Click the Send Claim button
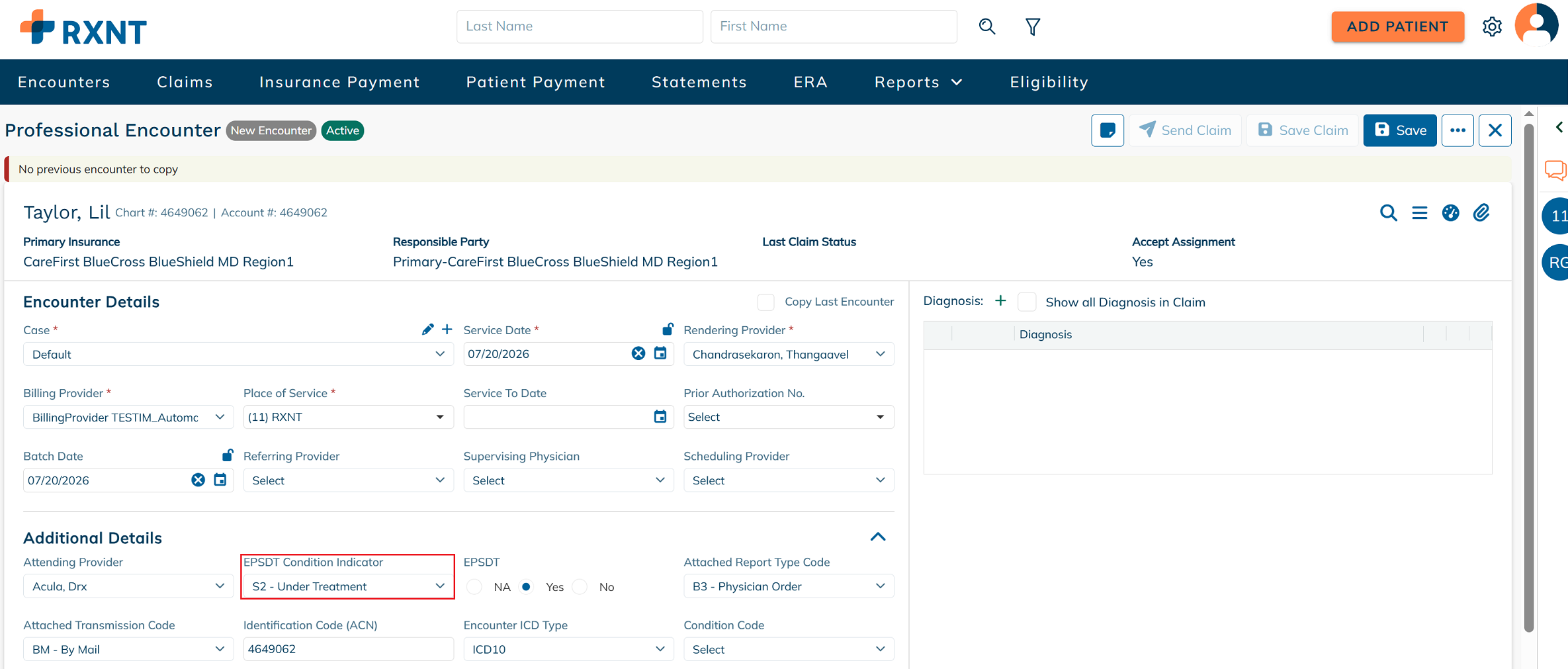Viewport: 1568px width, 669px height. [1185, 130]
